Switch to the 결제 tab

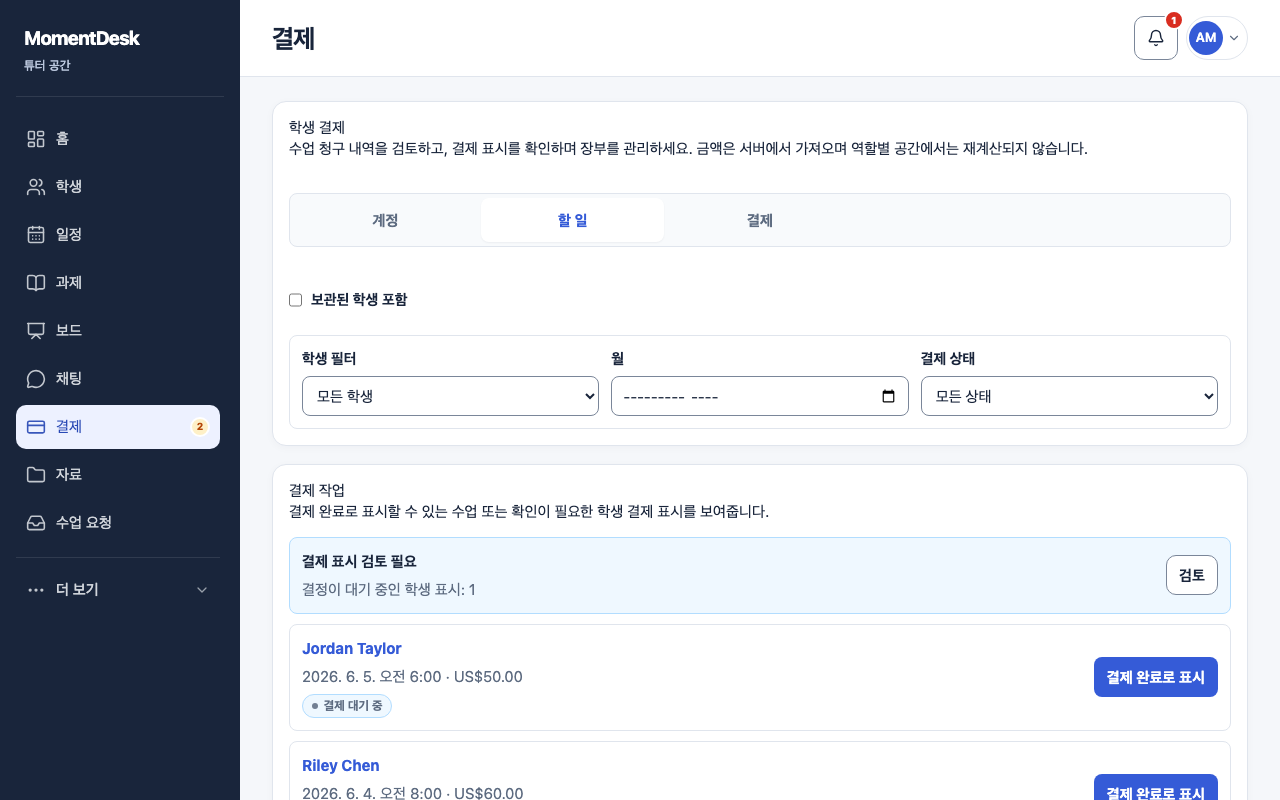tap(760, 220)
